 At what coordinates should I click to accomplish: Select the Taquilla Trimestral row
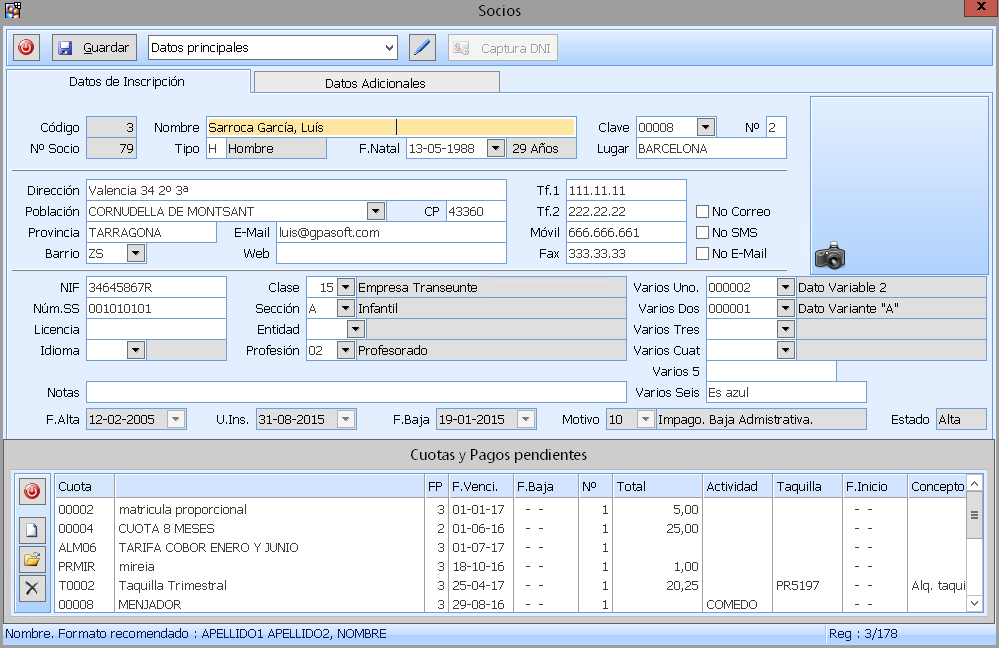pyautogui.click(x=172, y=585)
